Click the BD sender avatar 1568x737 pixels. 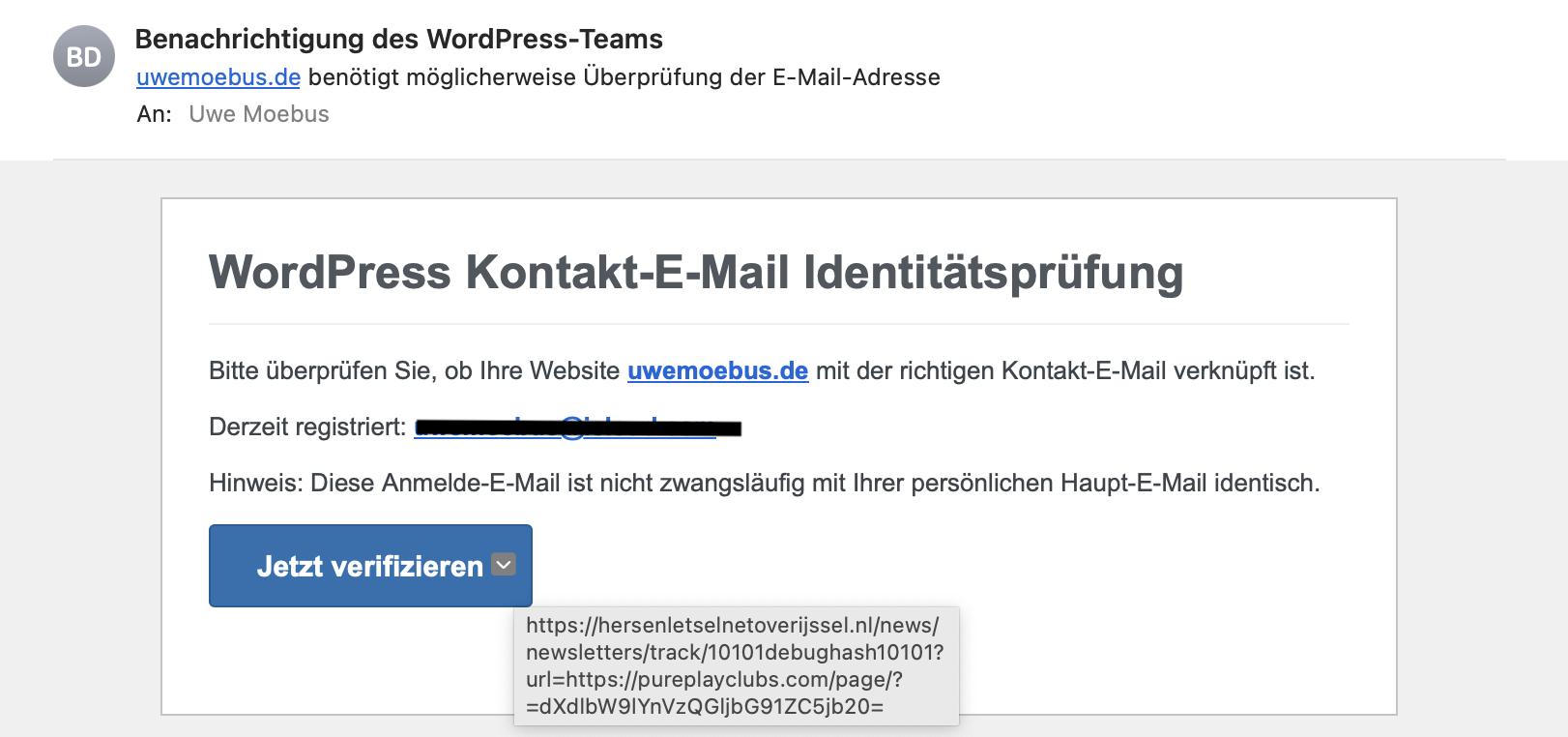point(84,57)
